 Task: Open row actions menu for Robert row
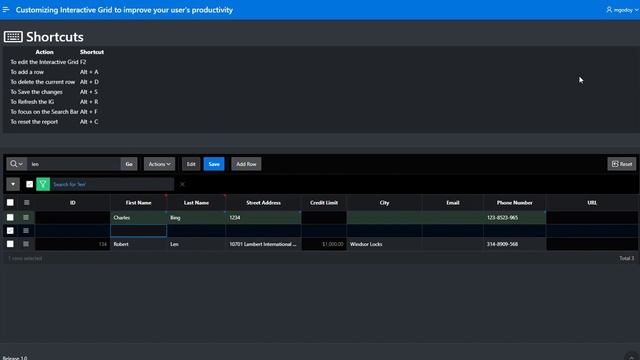coord(26,244)
